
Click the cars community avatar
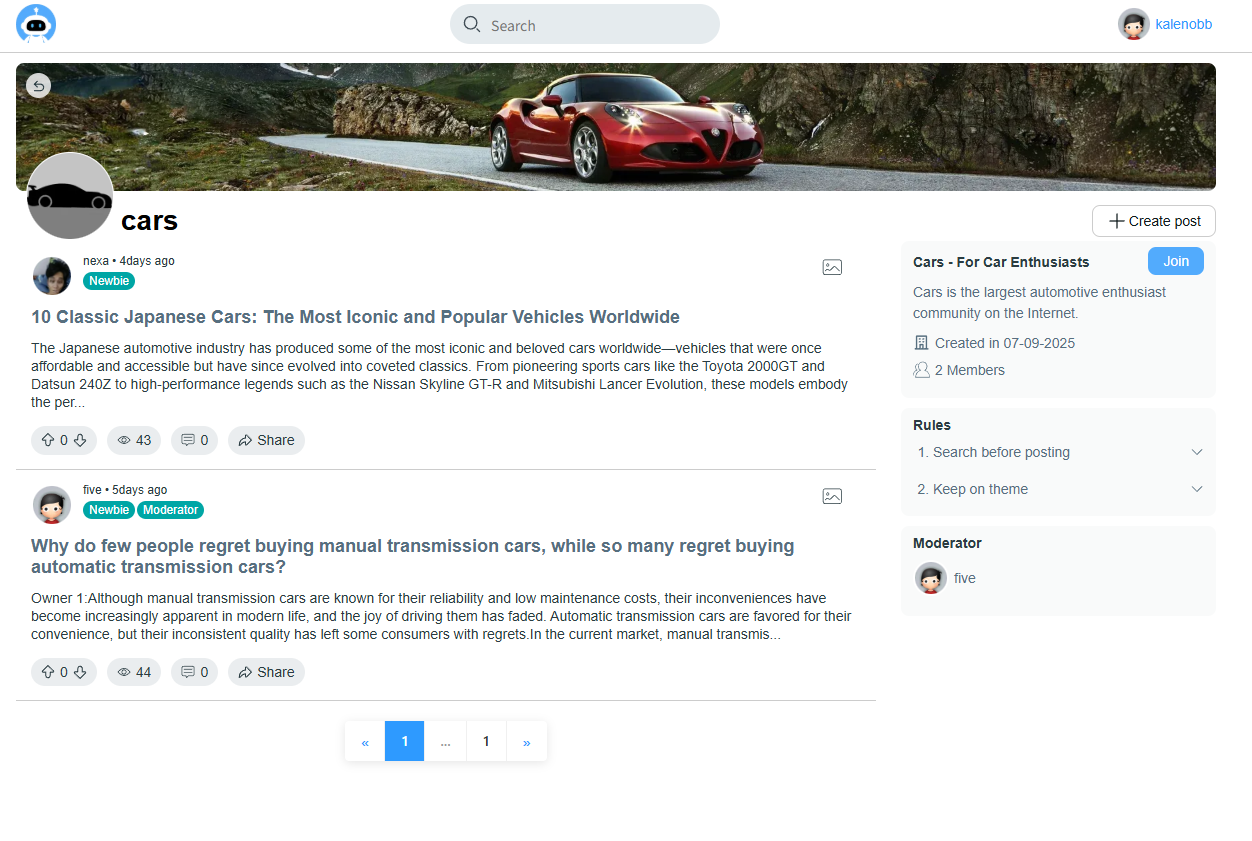70,196
